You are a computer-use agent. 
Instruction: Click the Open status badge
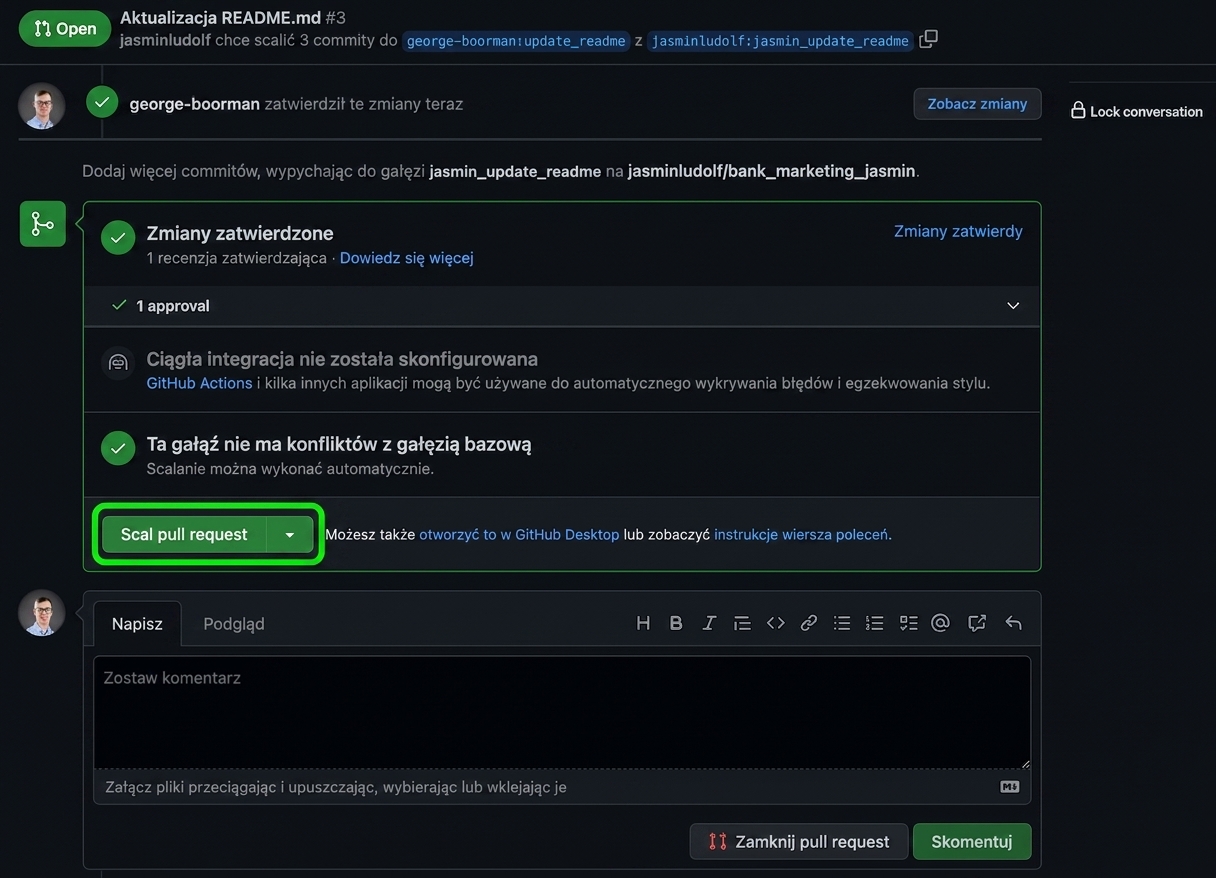pos(65,28)
